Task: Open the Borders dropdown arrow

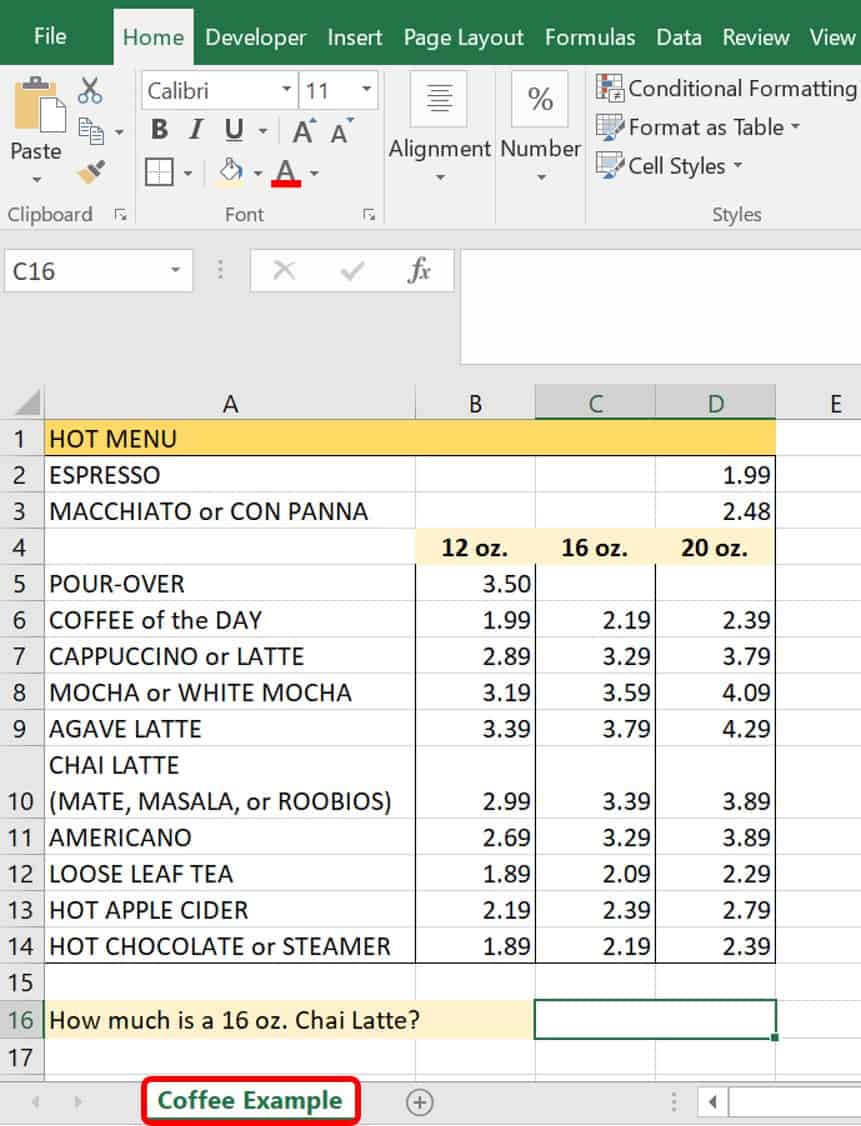Action: click(188, 173)
